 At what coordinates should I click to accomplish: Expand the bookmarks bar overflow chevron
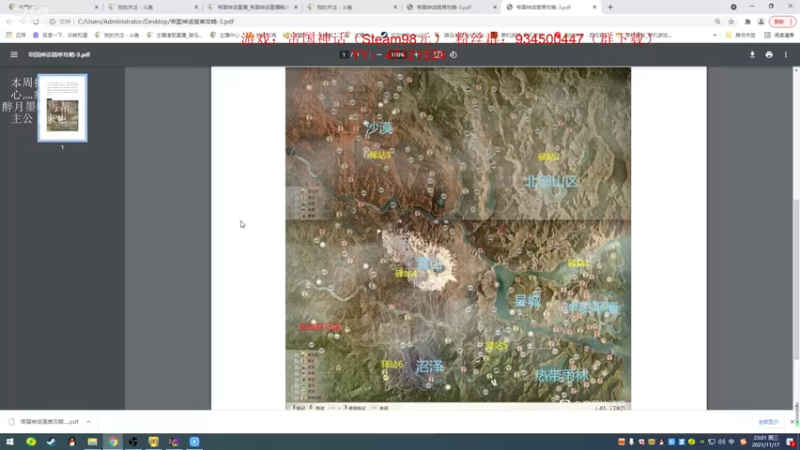[x=715, y=35]
